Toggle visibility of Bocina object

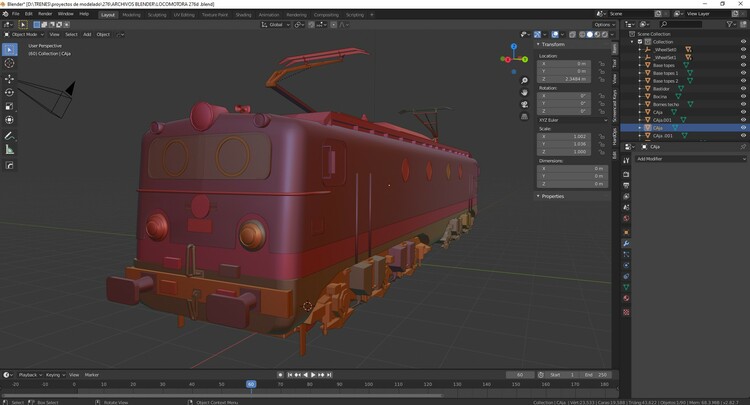(743, 96)
